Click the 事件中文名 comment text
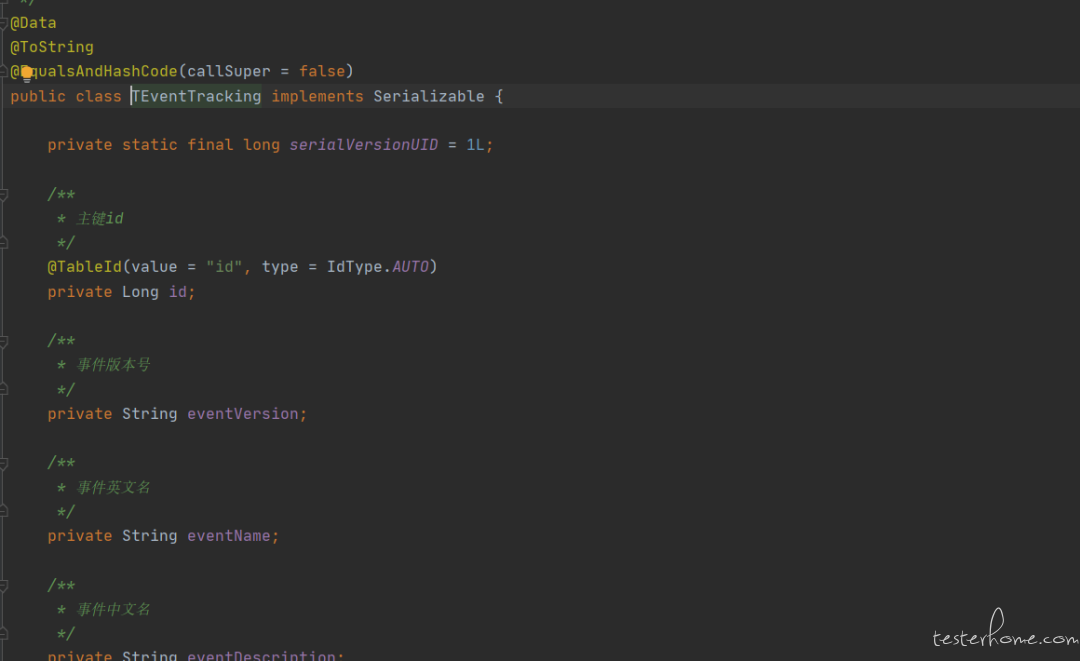 (114, 609)
